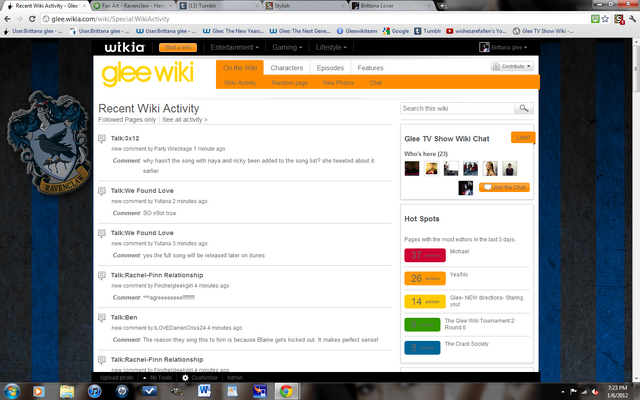Screen dimensions: 640x400
Task: Open Michael hot spot page
Action: pos(459,251)
